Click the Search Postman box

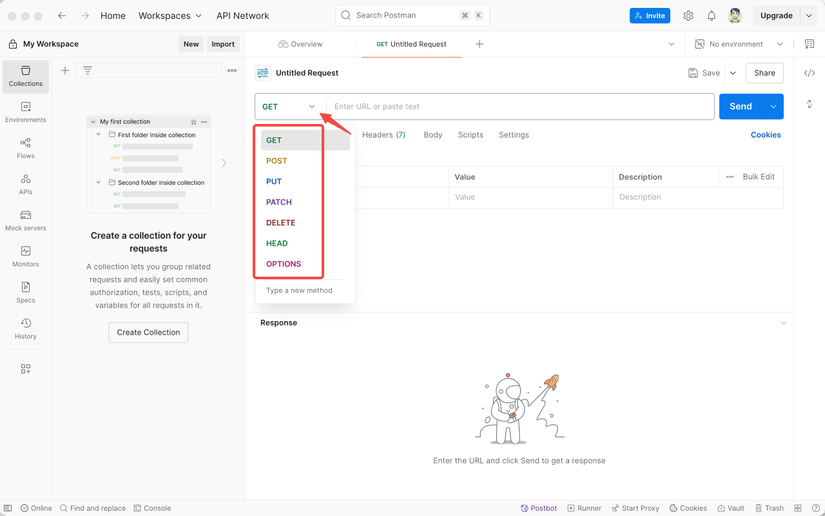[412, 15]
